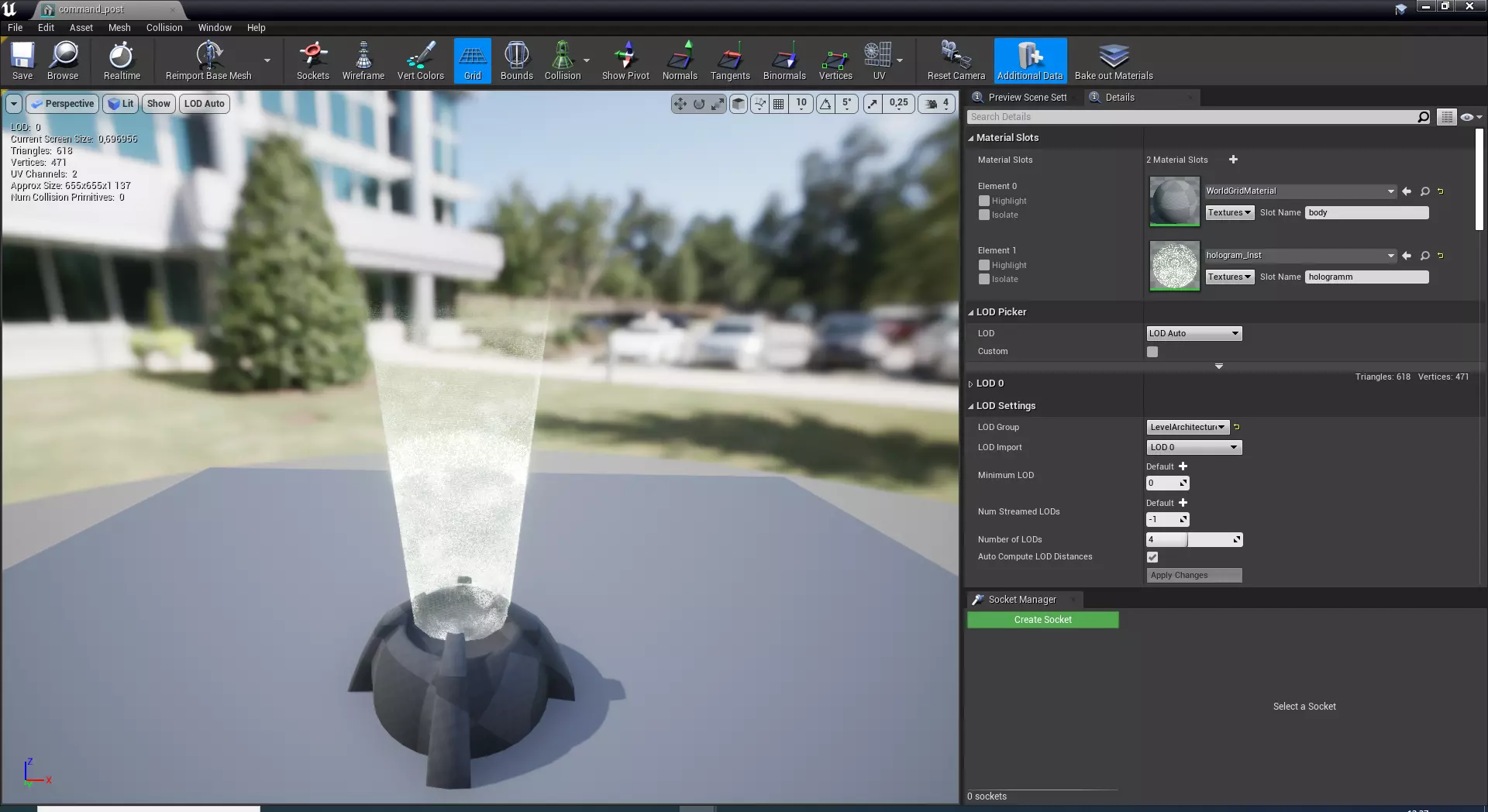1488x812 pixels.
Task: Open the Collision menu
Action: pyautogui.click(x=164, y=27)
